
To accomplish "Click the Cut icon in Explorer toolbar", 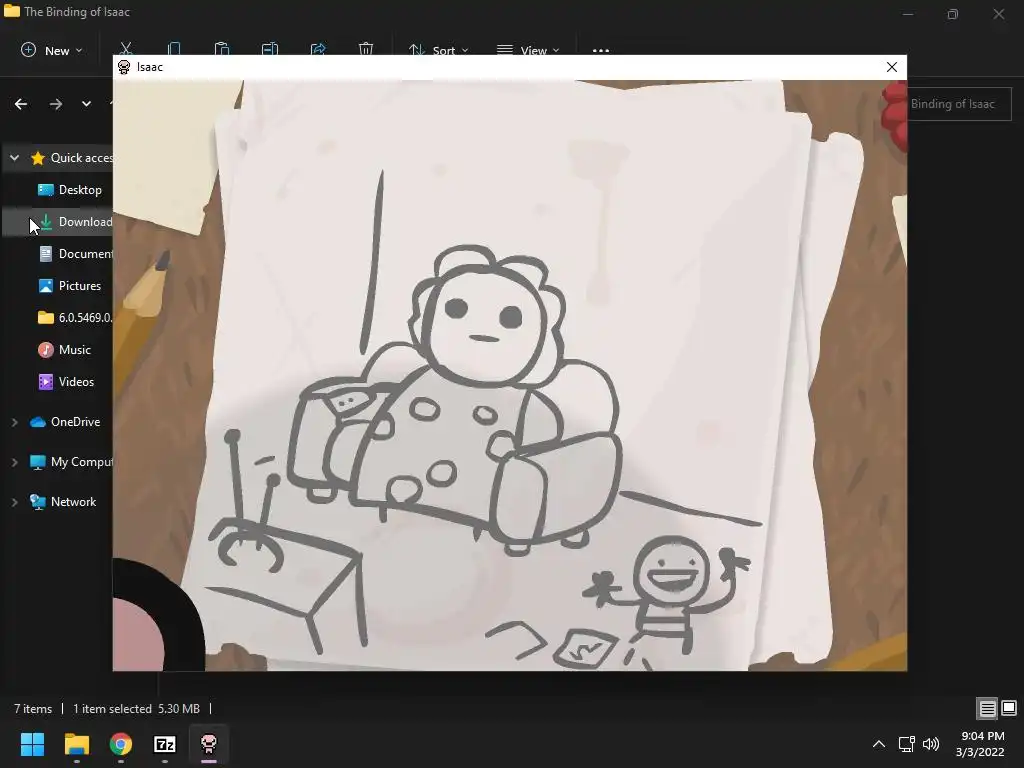I will 126,49.
